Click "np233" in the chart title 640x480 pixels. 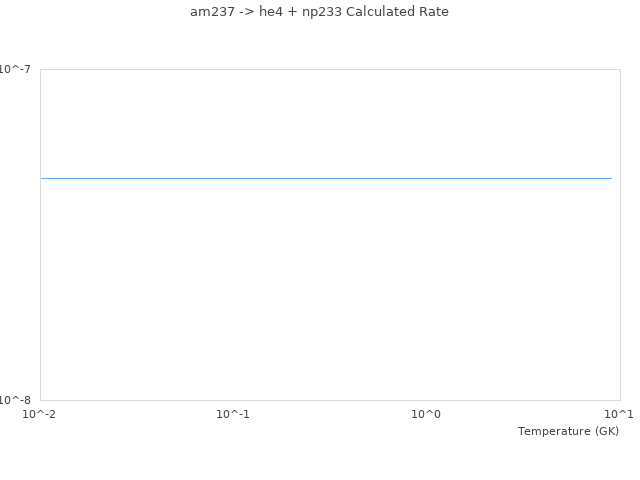coord(321,12)
